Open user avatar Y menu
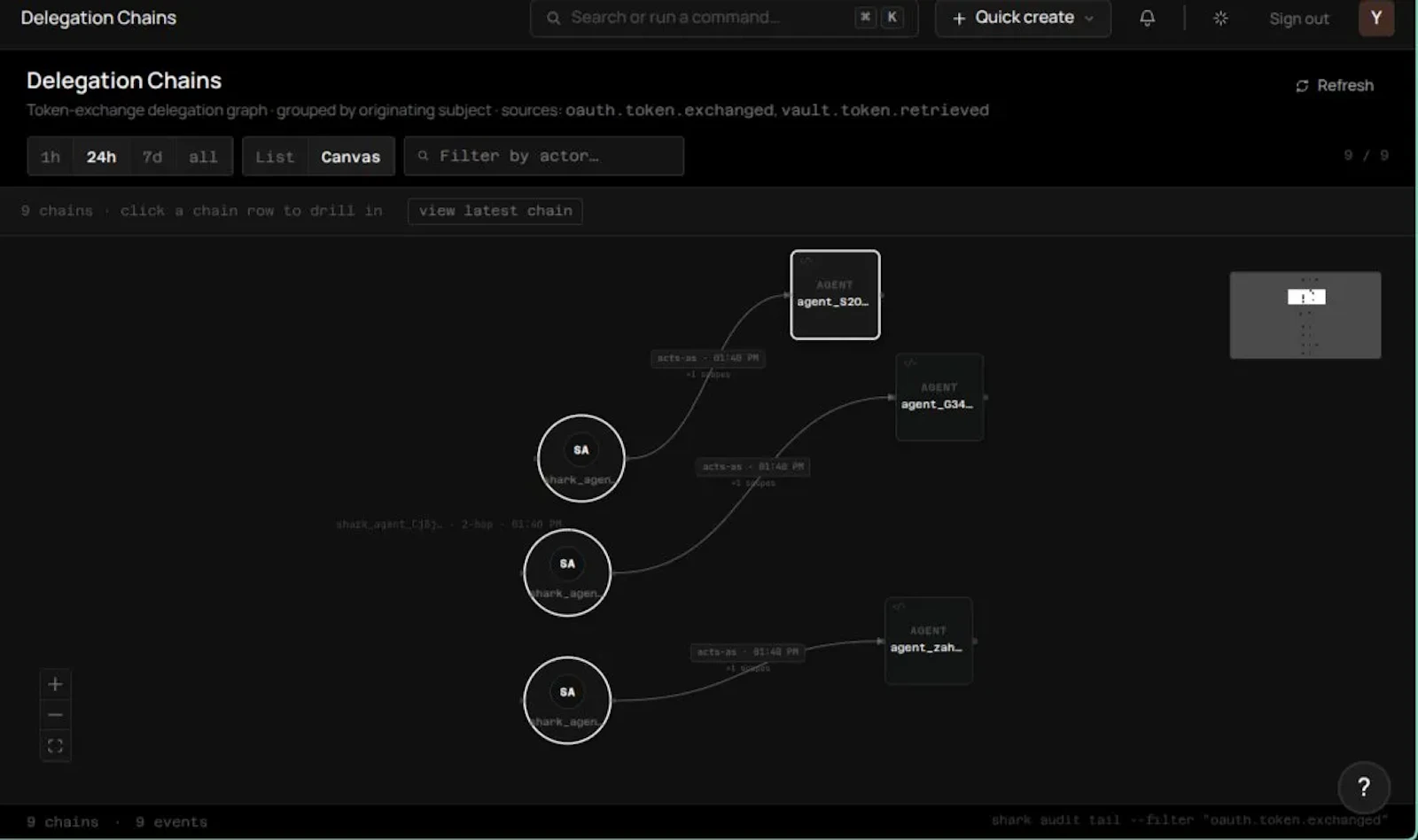The height and width of the screenshot is (840, 1418). [x=1375, y=18]
